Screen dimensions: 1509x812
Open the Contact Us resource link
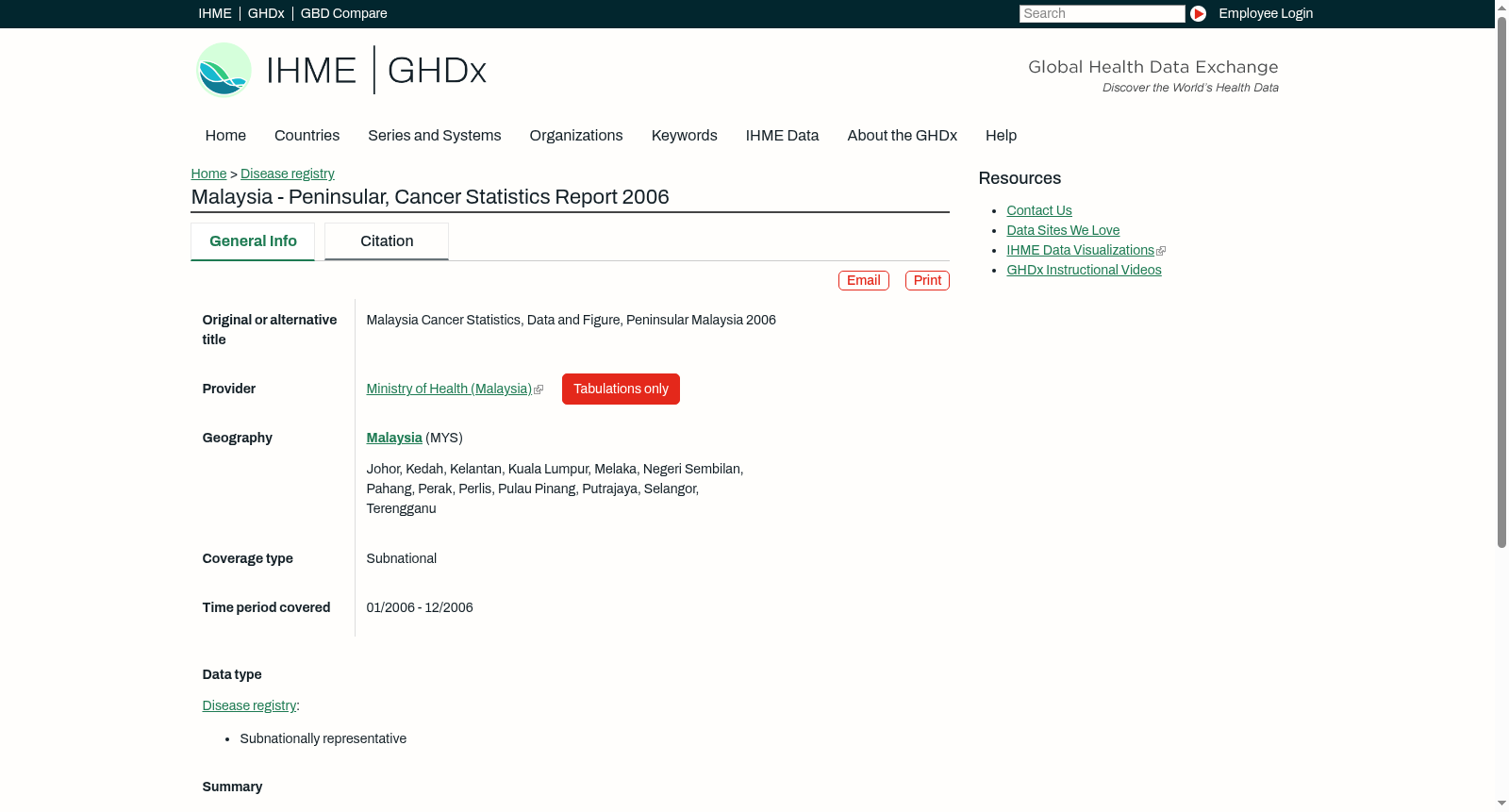point(1039,210)
